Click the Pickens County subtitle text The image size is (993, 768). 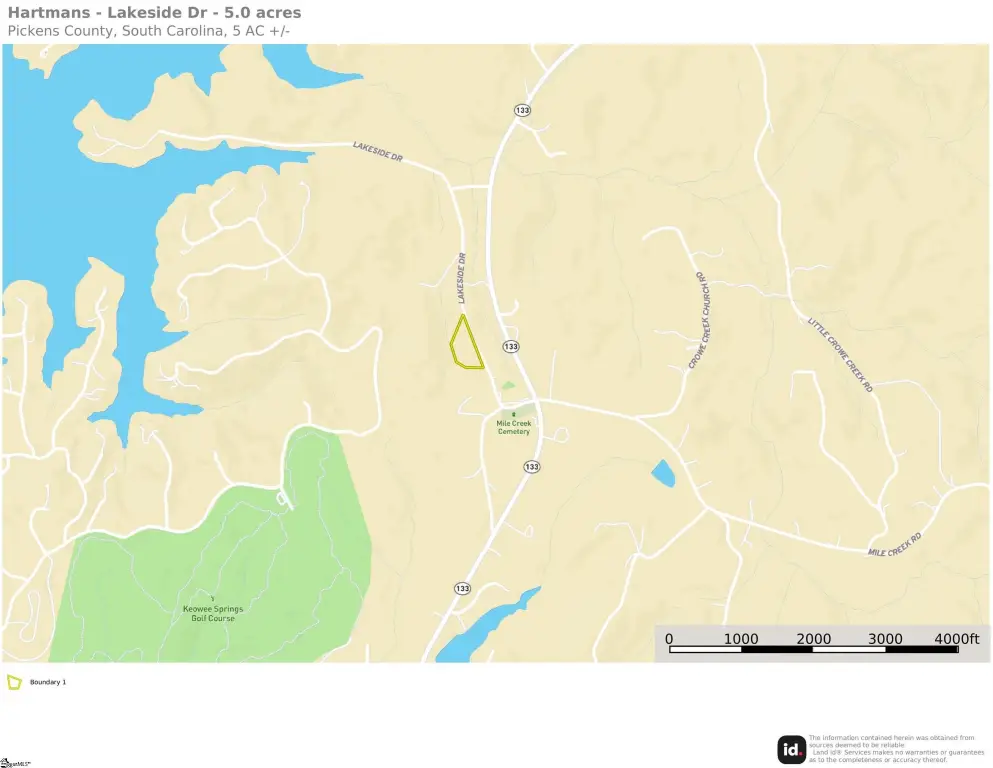click(x=149, y=31)
